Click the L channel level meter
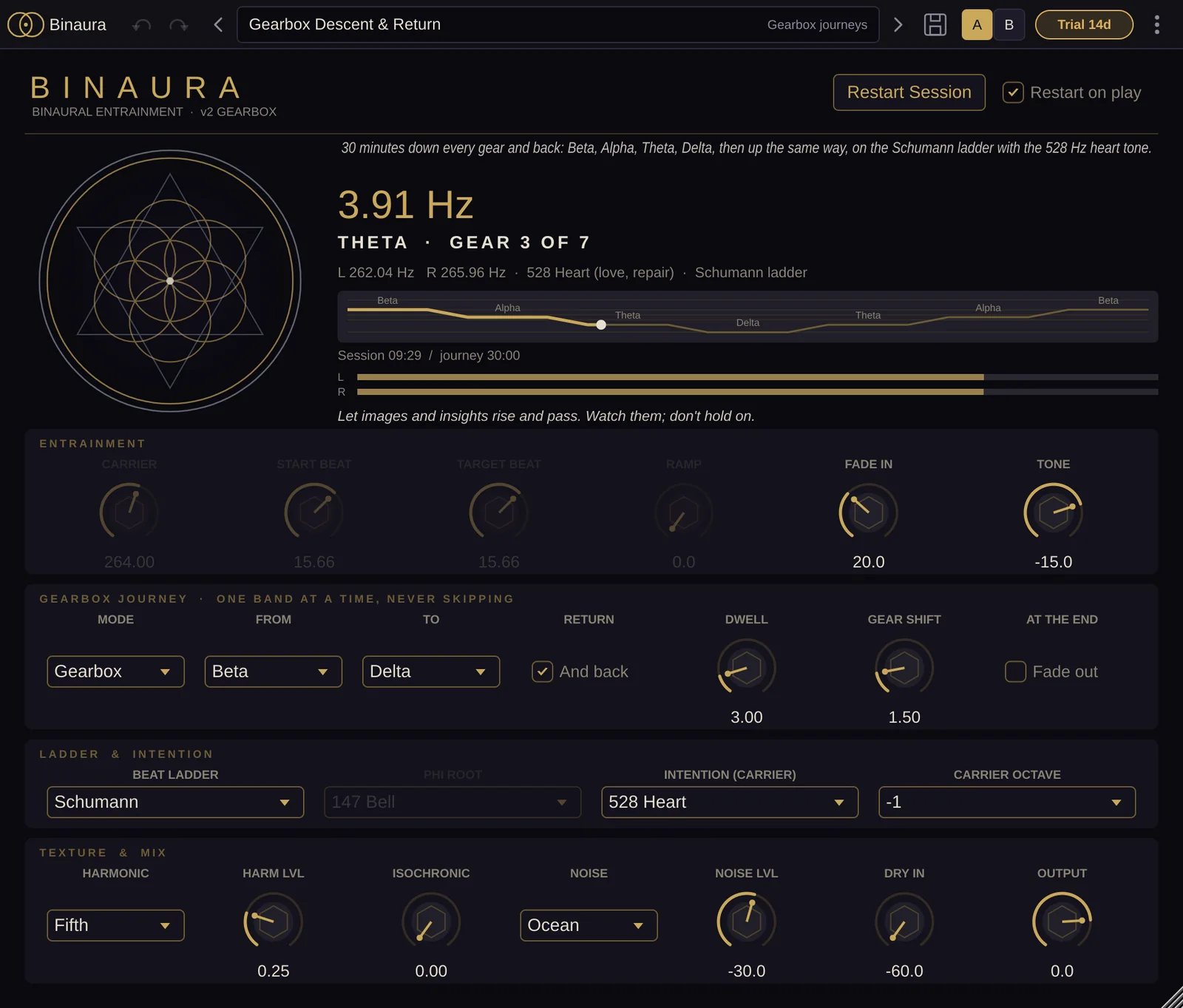This screenshot has height=1008, width=1183. 757,377
